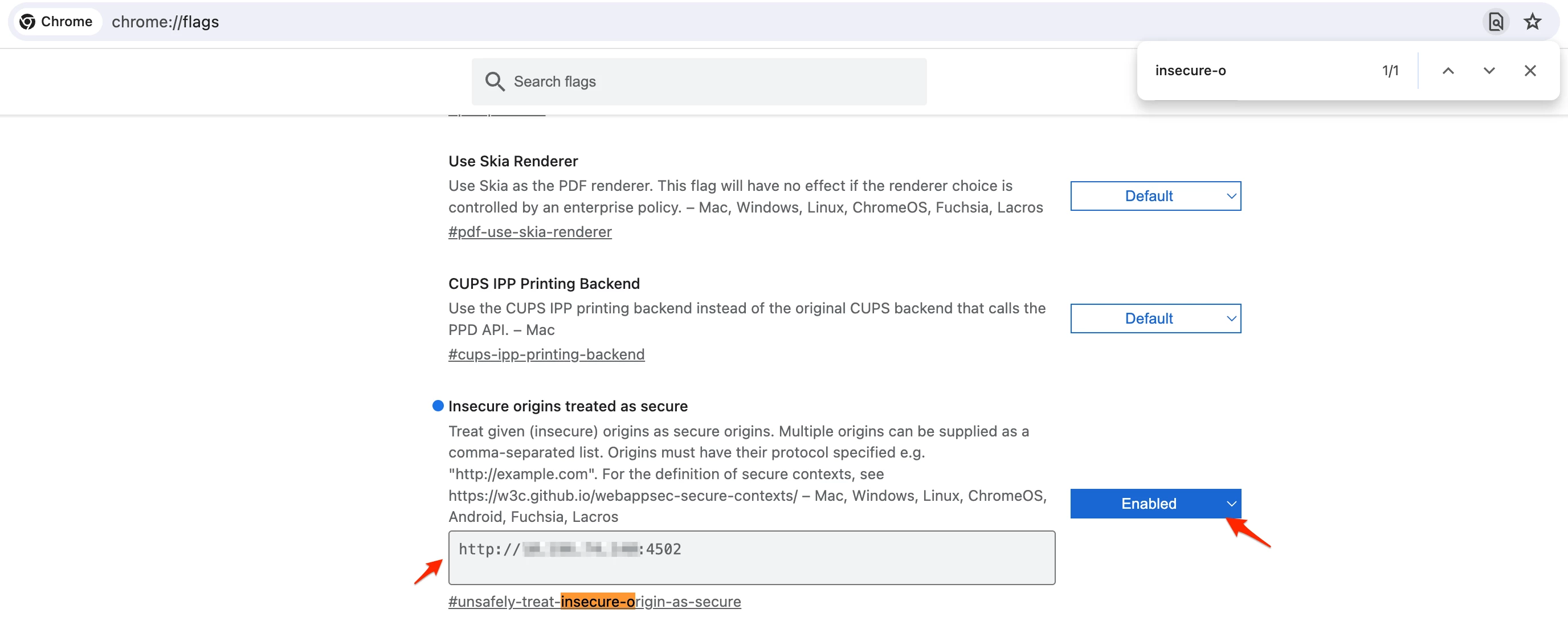Click the chrome://flags address bar text
Screen dimensions: 1568x629
tap(165, 22)
